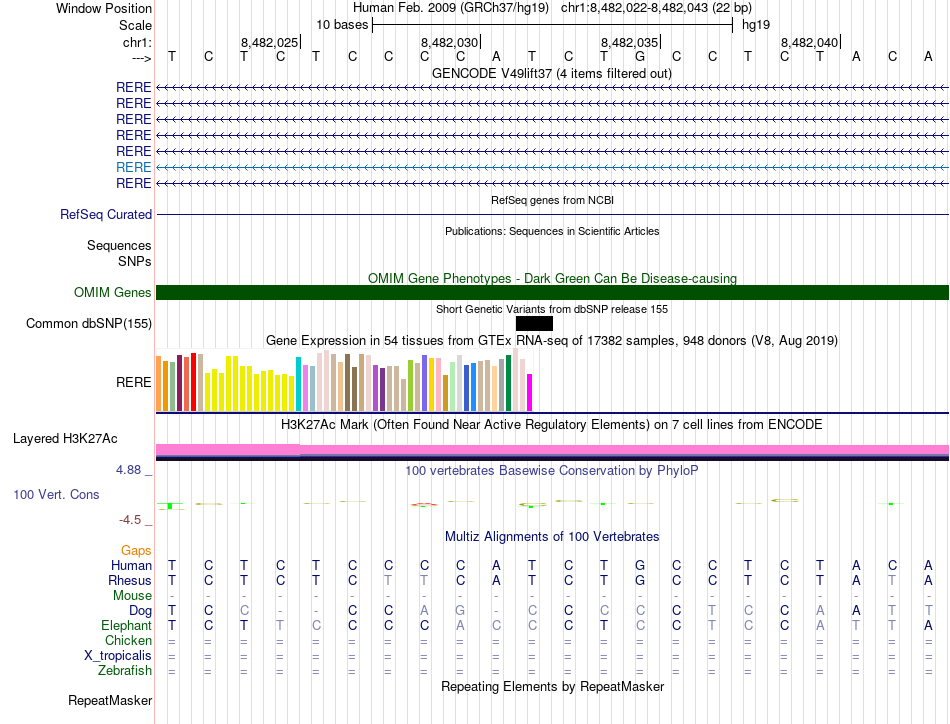Click the magenta bar in GTEx chart
Screen dimensions: 950x724
pyautogui.click(x=530, y=392)
